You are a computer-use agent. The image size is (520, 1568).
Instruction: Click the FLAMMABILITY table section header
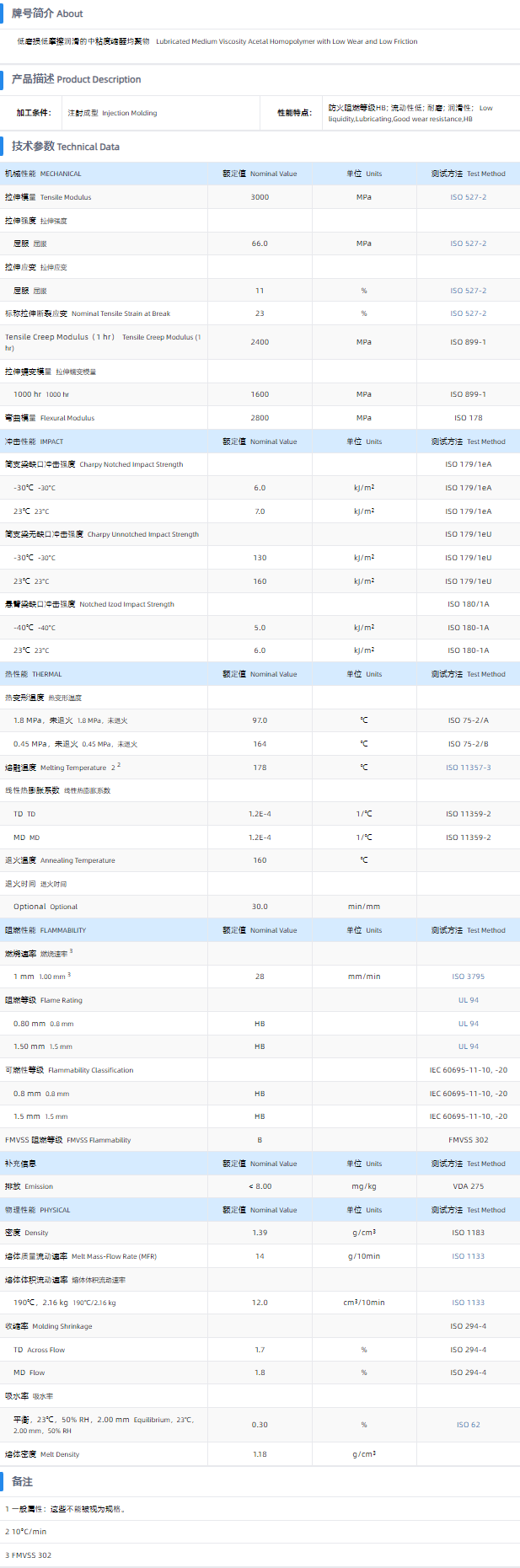[x=46, y=930]
